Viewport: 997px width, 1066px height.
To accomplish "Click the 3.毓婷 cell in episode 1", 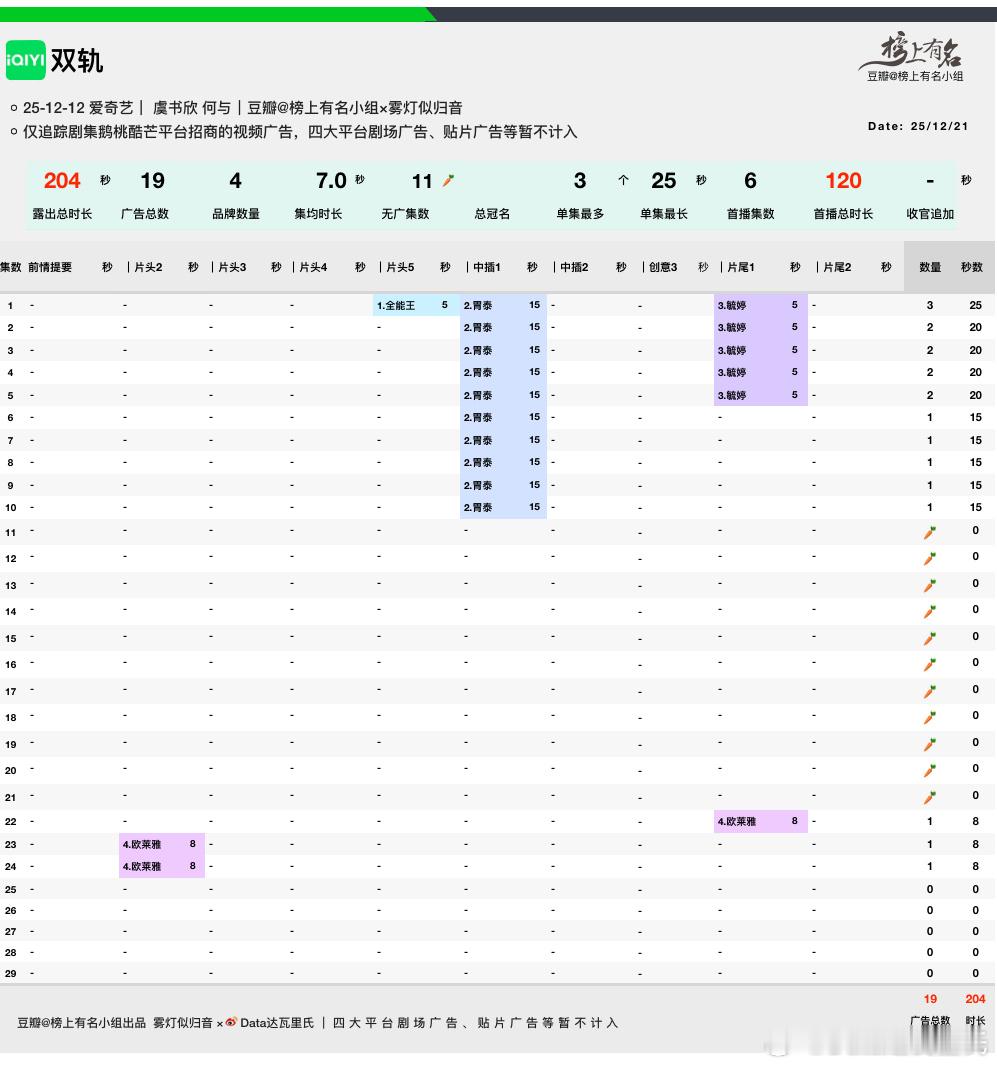I will coord(760,305).
